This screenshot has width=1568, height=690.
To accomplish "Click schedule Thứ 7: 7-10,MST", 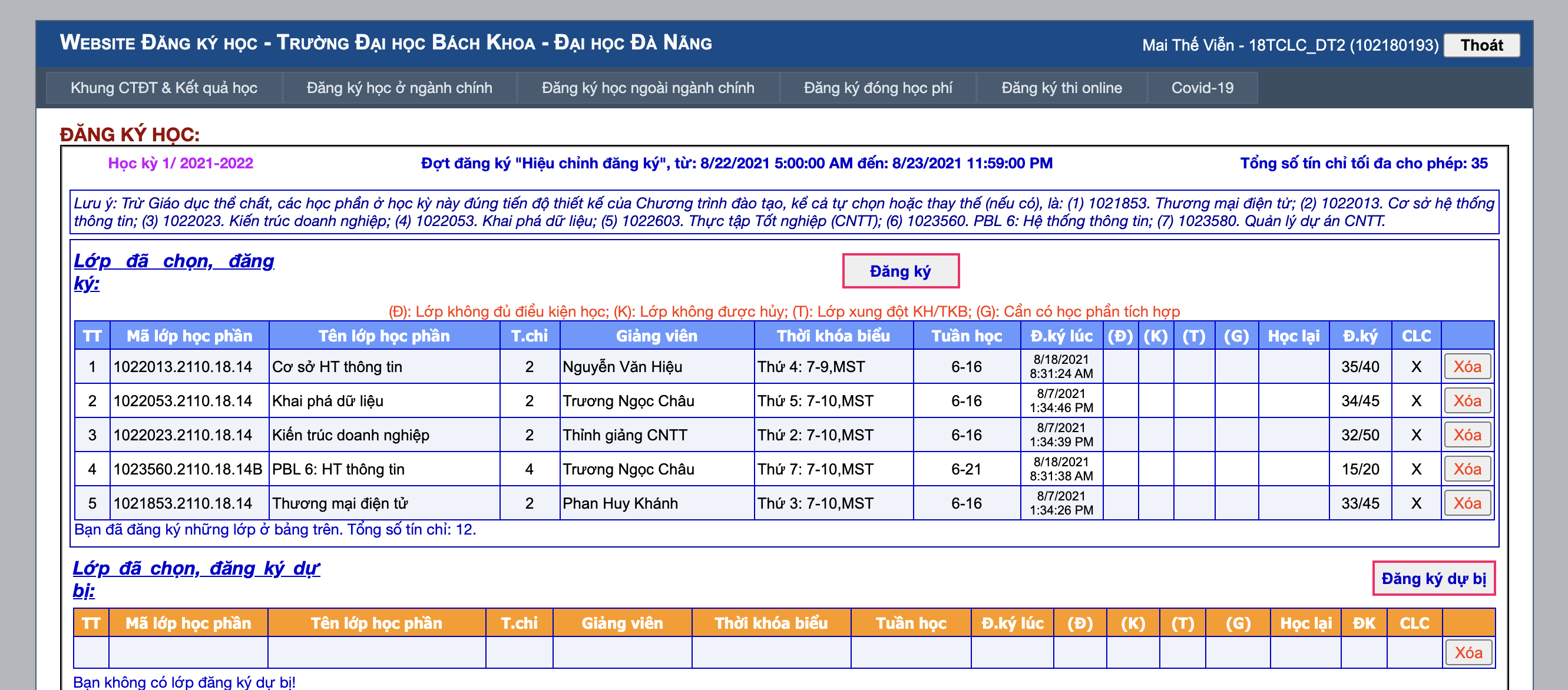I will click(x=815, y=469).
